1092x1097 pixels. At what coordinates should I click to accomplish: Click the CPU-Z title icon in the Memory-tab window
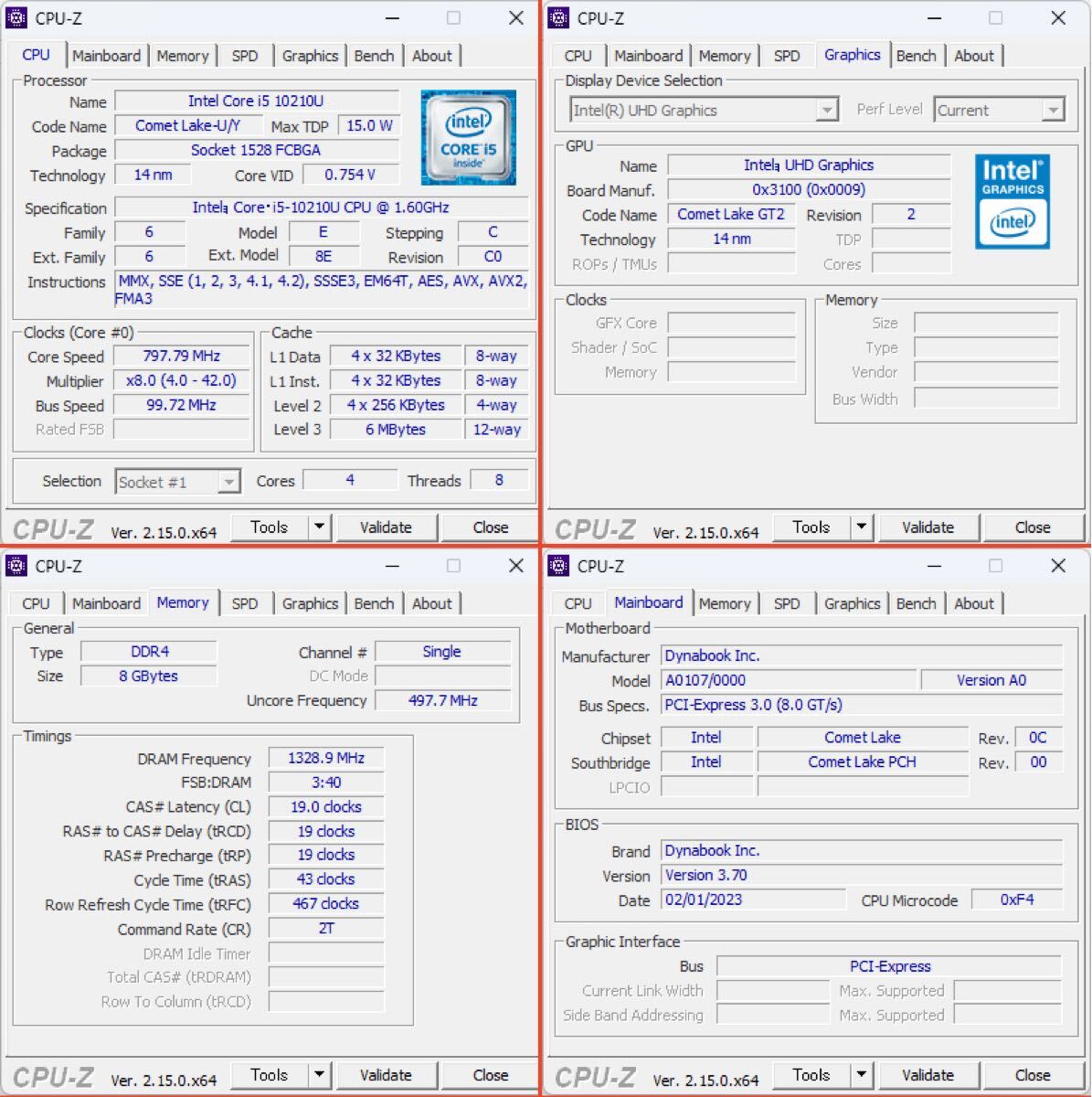16,566
